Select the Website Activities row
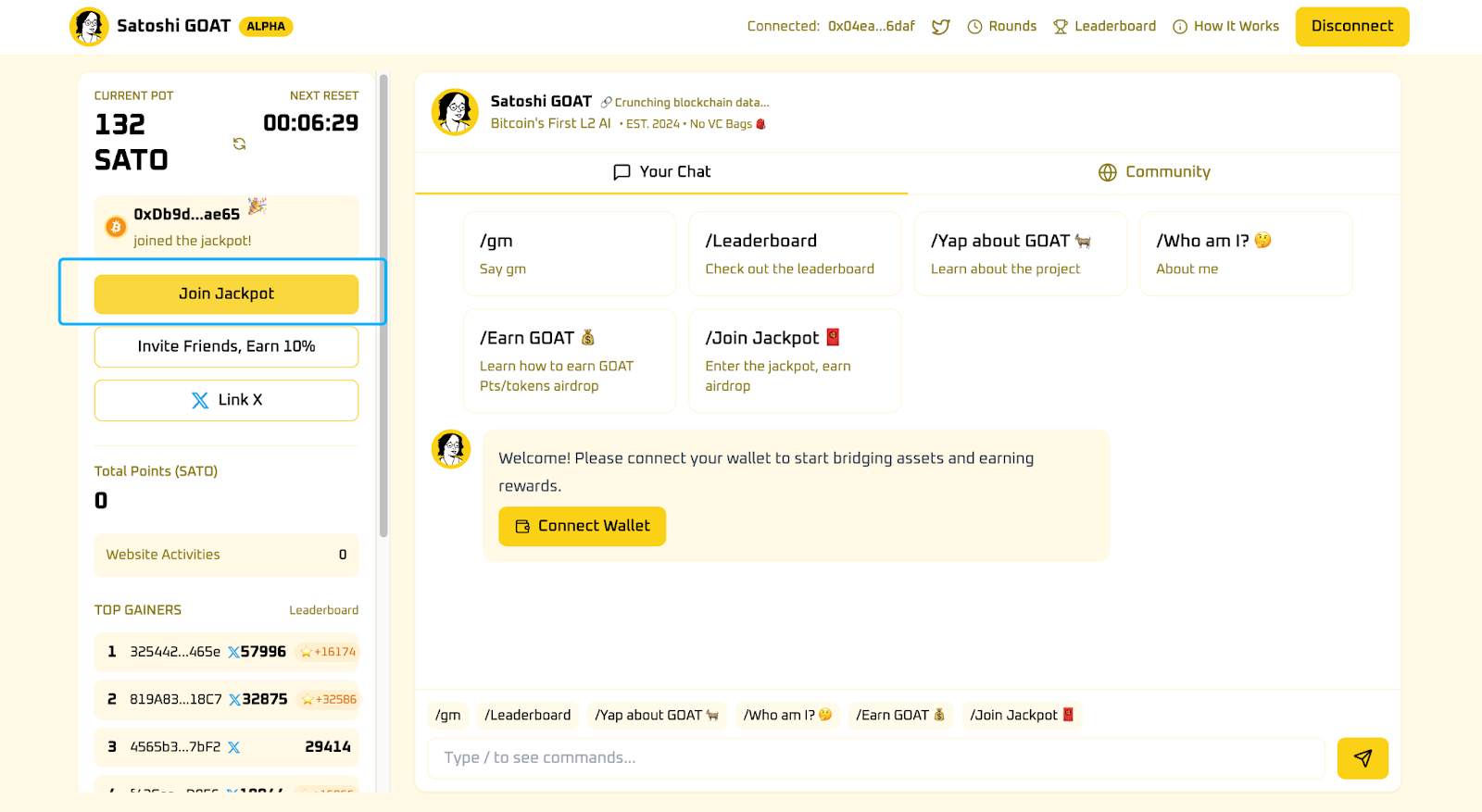 tap(226, 555)
